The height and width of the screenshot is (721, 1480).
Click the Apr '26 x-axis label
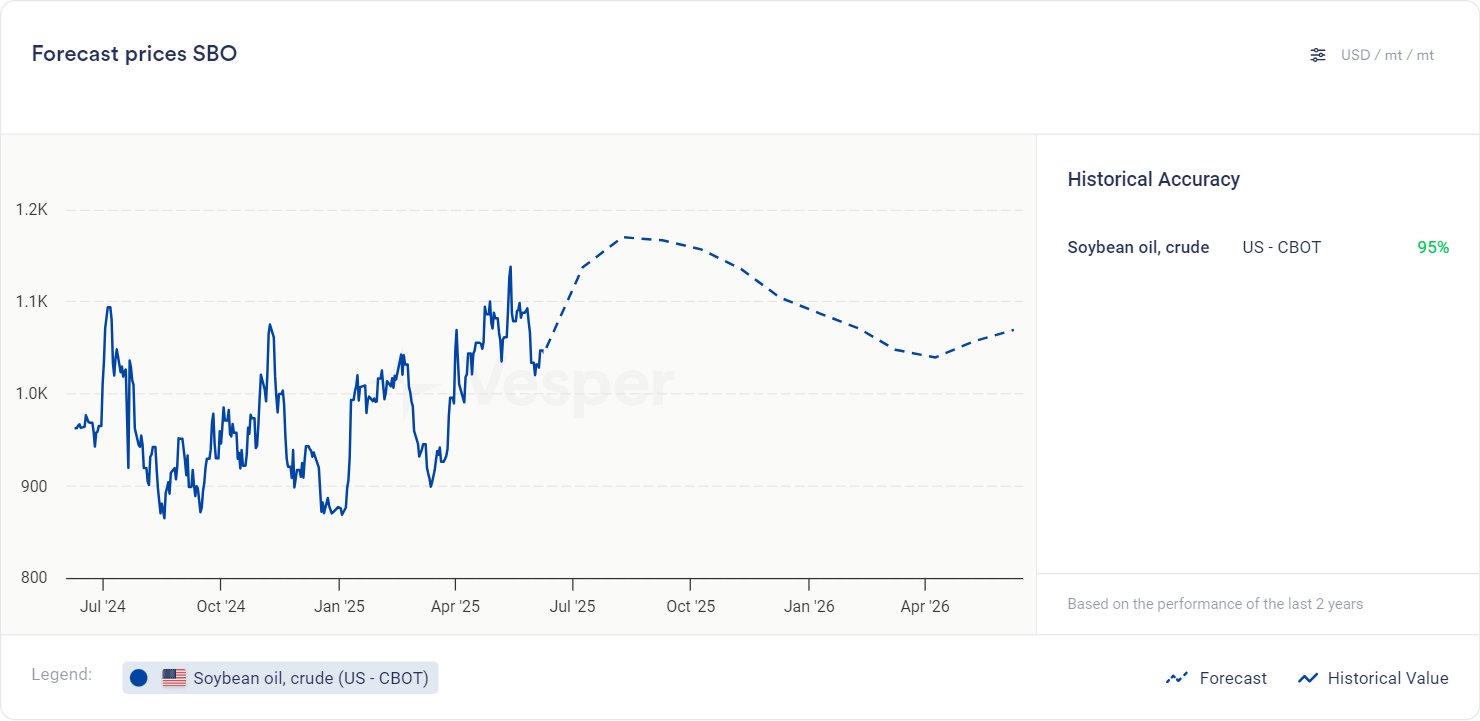tap(925, 606)
